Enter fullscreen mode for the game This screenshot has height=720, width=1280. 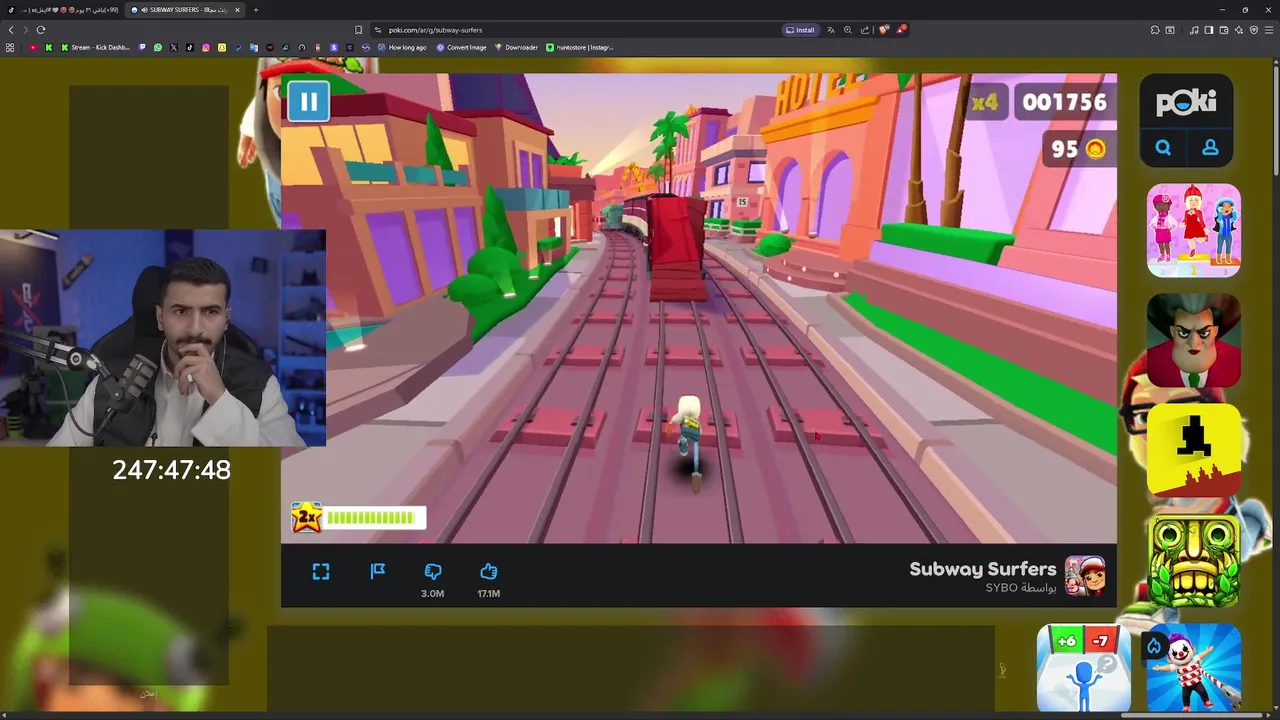click(321, 571)
